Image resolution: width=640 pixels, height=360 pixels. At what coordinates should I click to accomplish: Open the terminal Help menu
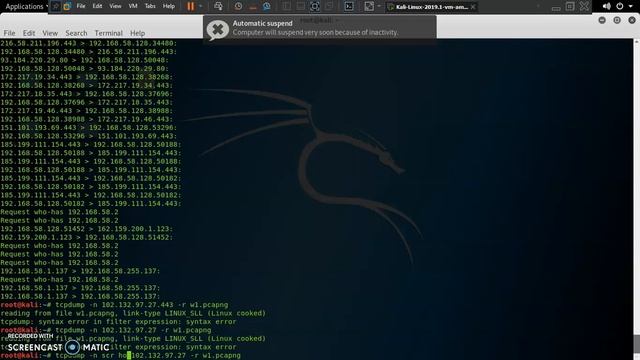pyautogui.click(x=137, y=33)
